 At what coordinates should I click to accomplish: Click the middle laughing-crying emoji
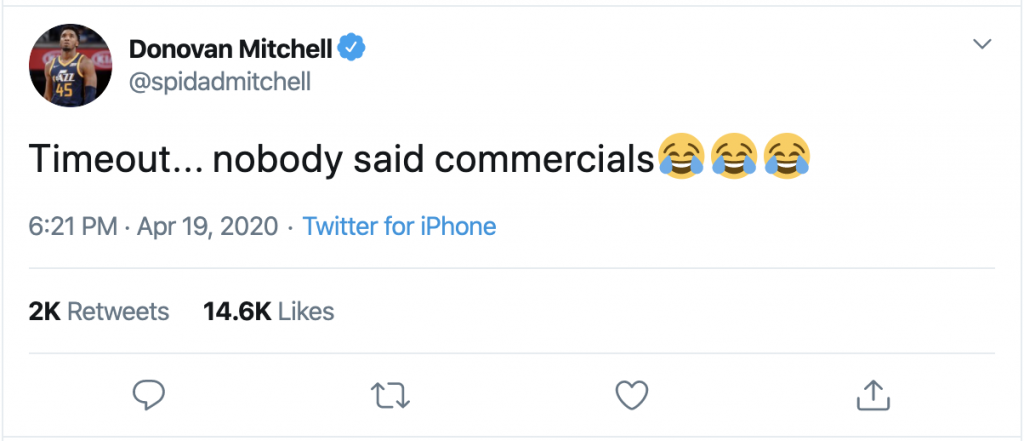point(733,158)
